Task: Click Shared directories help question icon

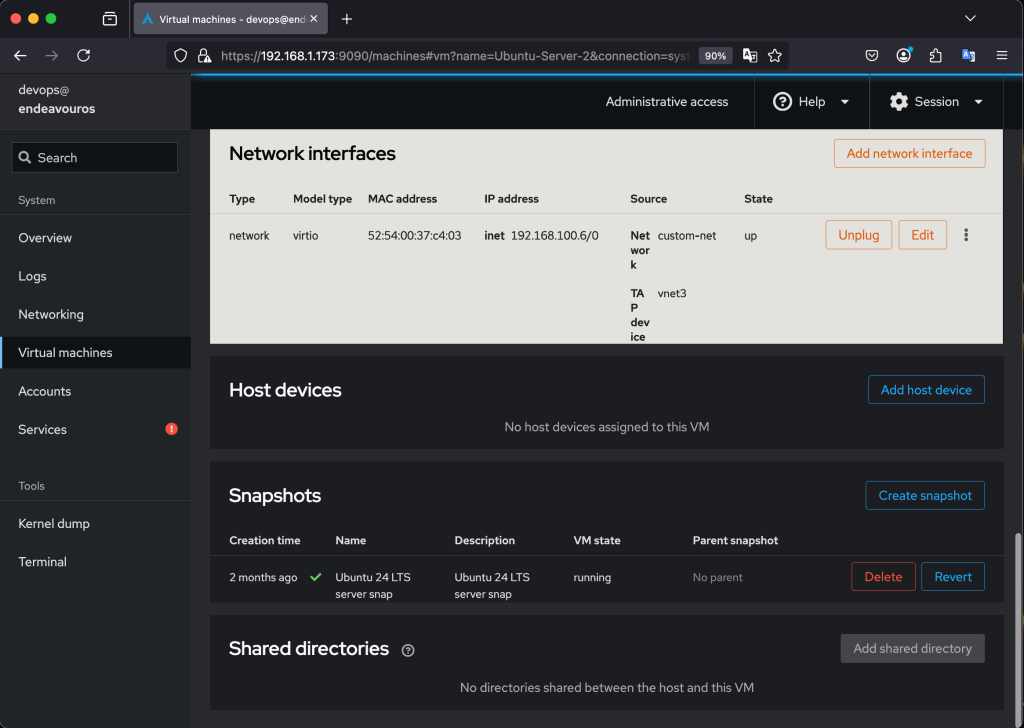Action: (x=408, y=650)
